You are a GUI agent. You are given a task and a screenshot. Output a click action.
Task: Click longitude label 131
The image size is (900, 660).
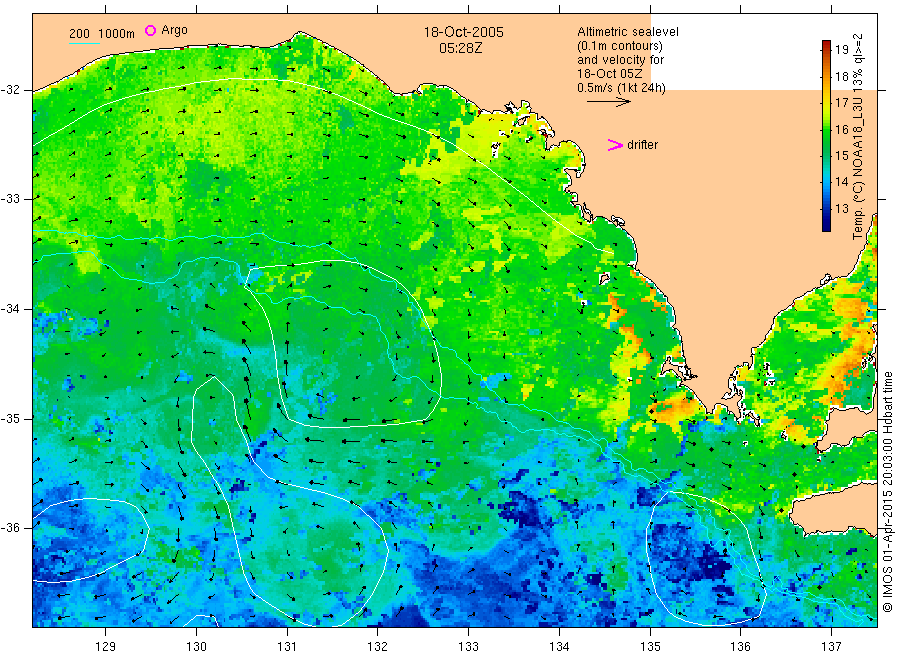287,646
